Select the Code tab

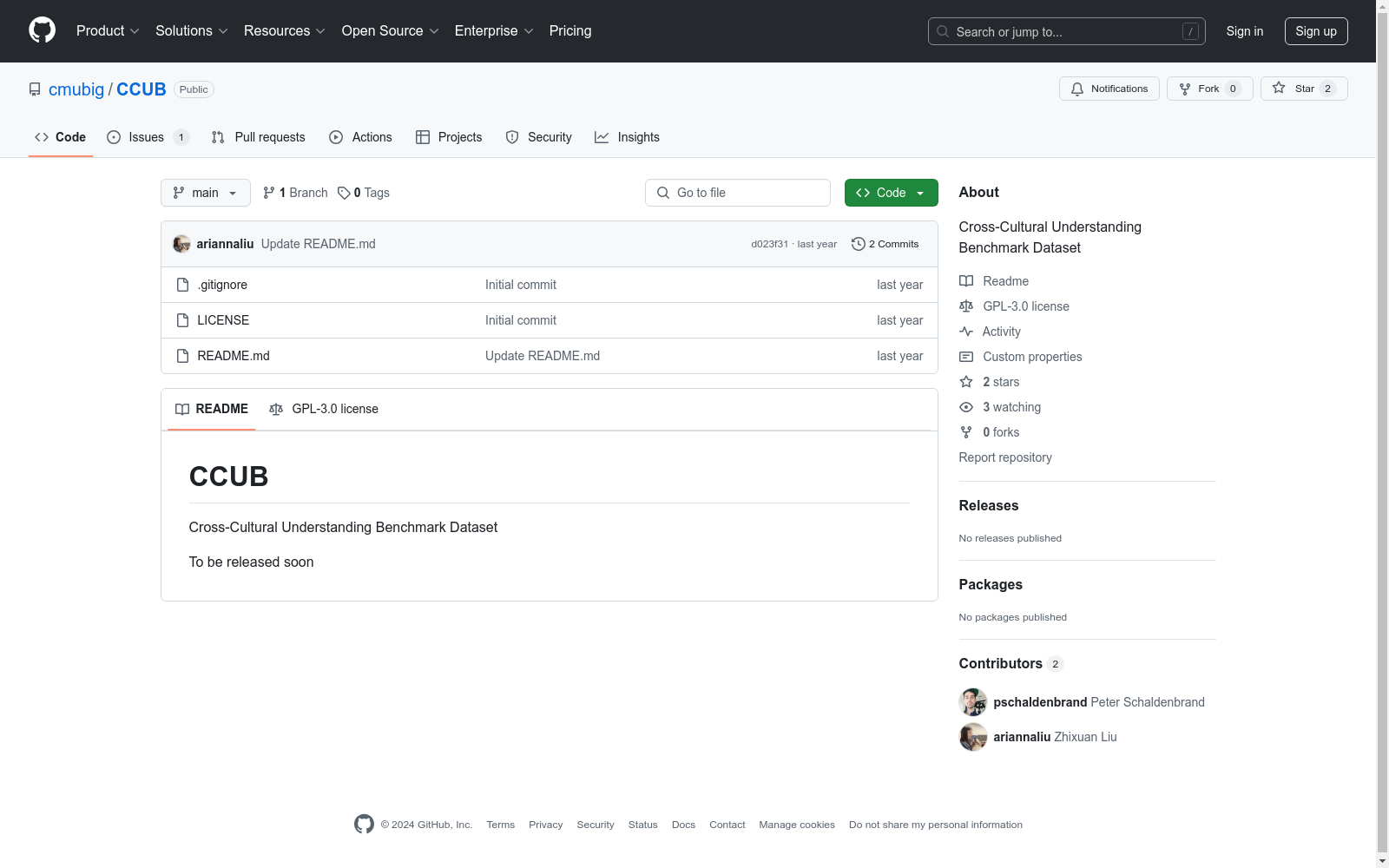[61, 137]
